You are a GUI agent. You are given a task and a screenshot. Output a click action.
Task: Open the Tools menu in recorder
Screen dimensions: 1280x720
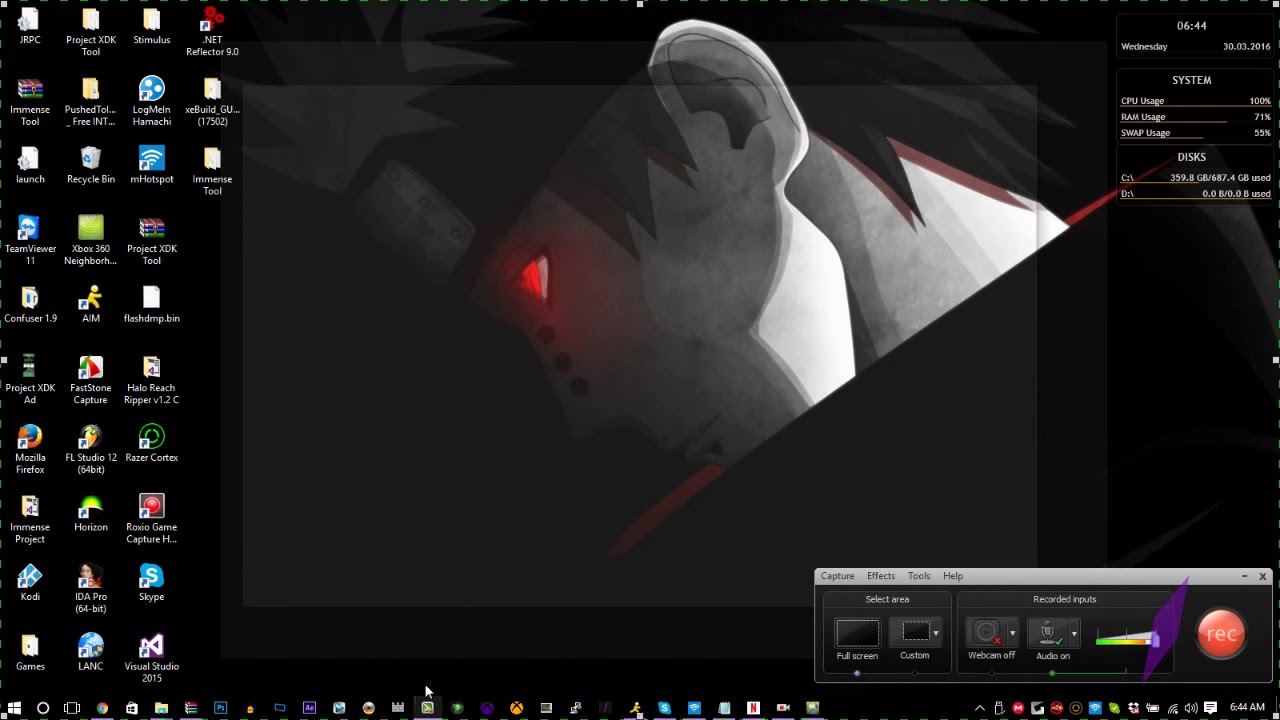919,576
